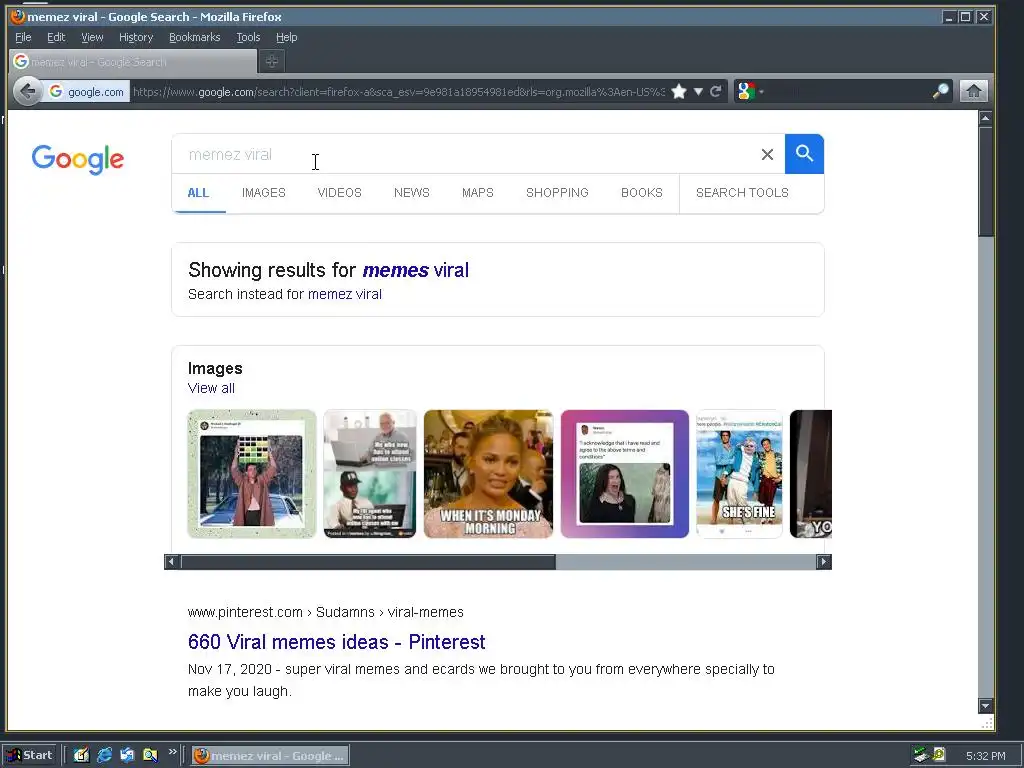Screen dimensions: 1024x768
Task: Open the URL history dropdown arrow
Action: 698,91
